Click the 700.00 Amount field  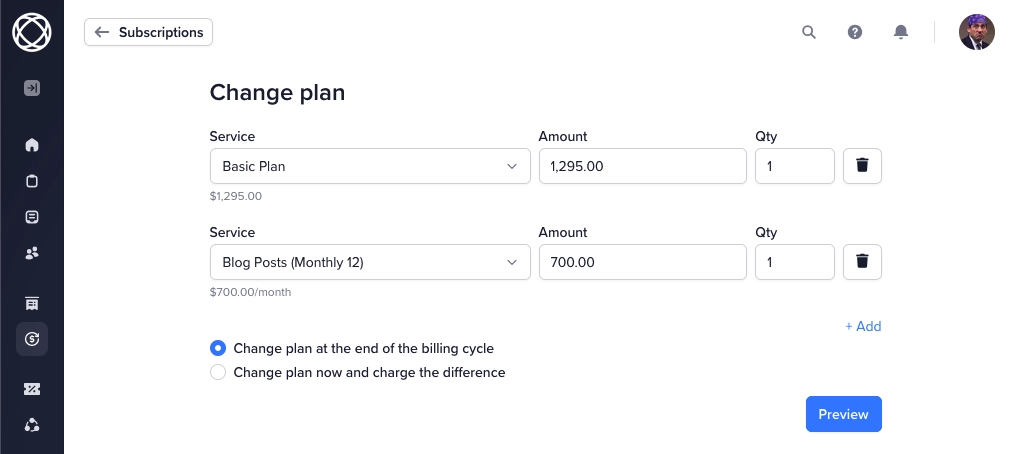643,262
